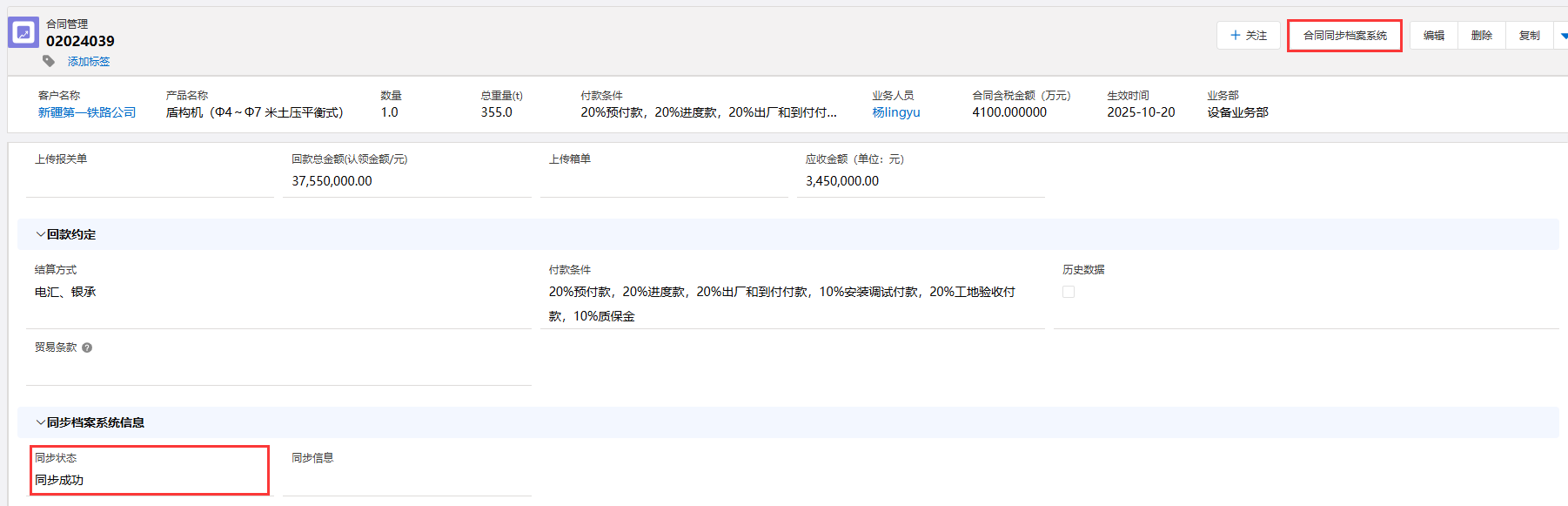This screenshot has width=1568, height=506.
Task: Click the help icon next to 贸易条款
Action: 87,347
